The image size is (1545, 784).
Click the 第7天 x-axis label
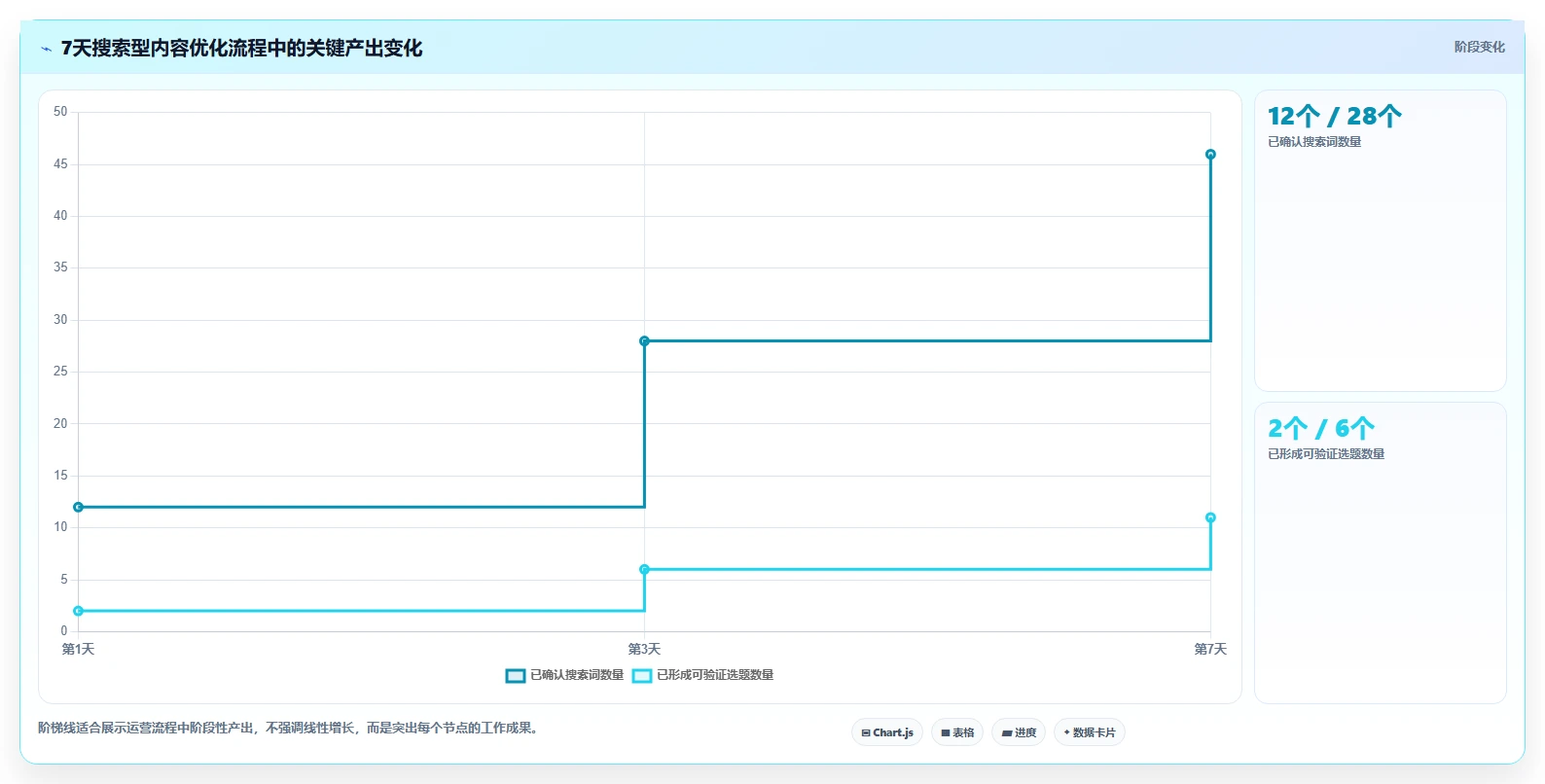click(1210, 649)
